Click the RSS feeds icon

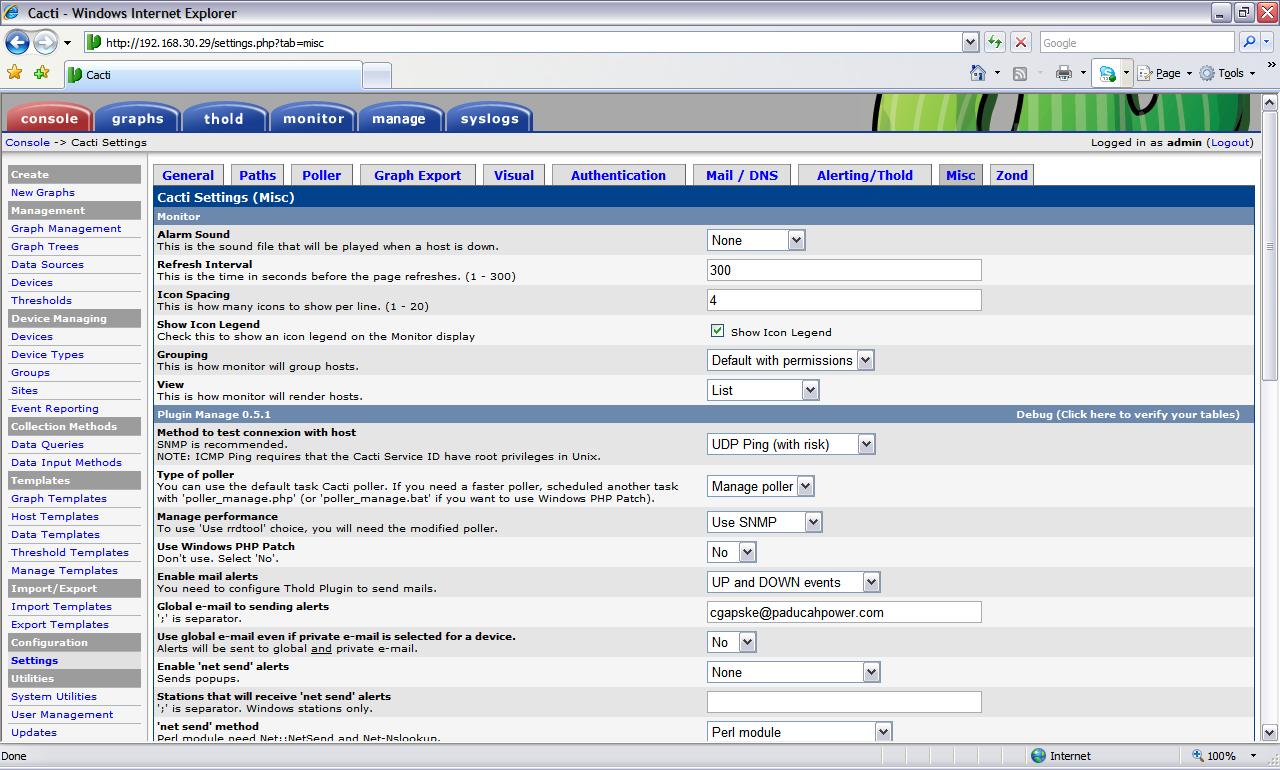point(1020,73)
